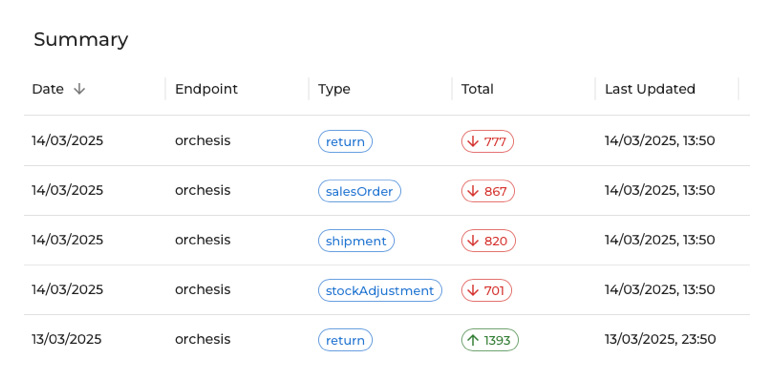The height and width of the screenshot is (380, 775).
Task: Click the return tag in the first row
Action: 345,142
